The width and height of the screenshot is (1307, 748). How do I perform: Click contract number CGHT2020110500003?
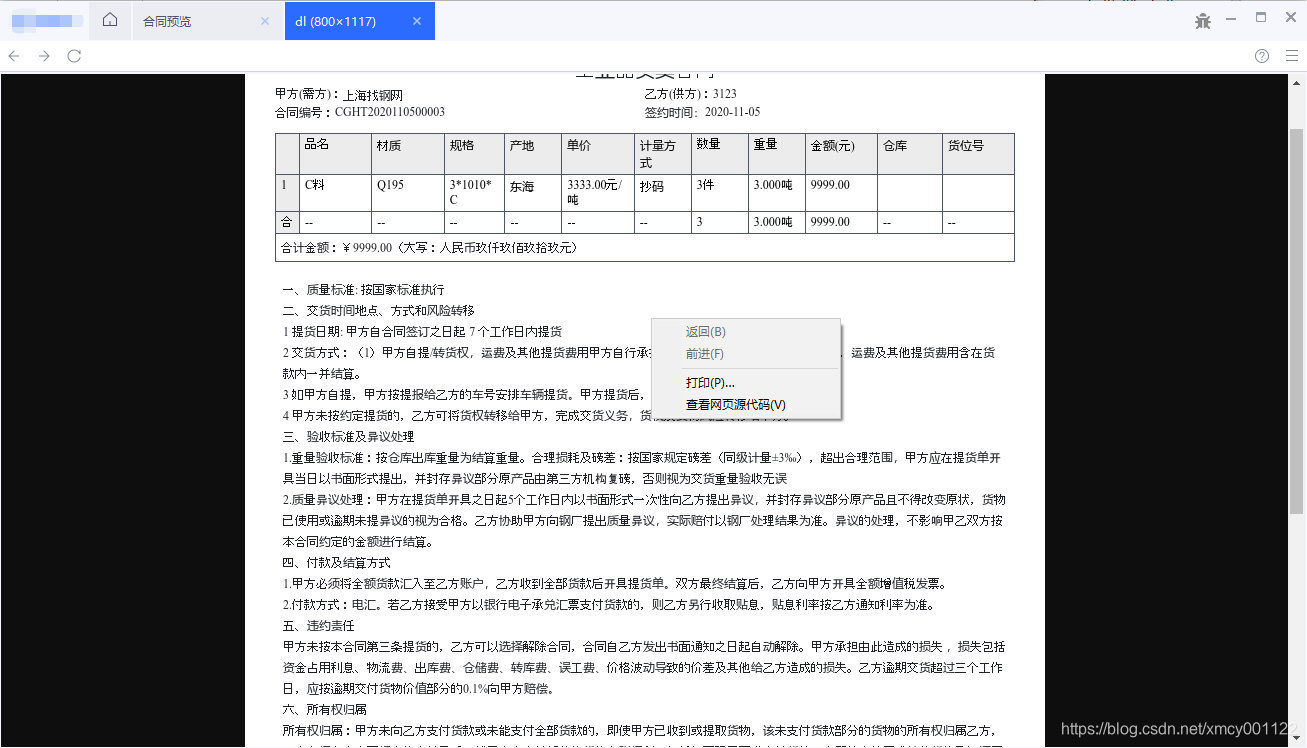pyautogui.click(x=390, y=113)
